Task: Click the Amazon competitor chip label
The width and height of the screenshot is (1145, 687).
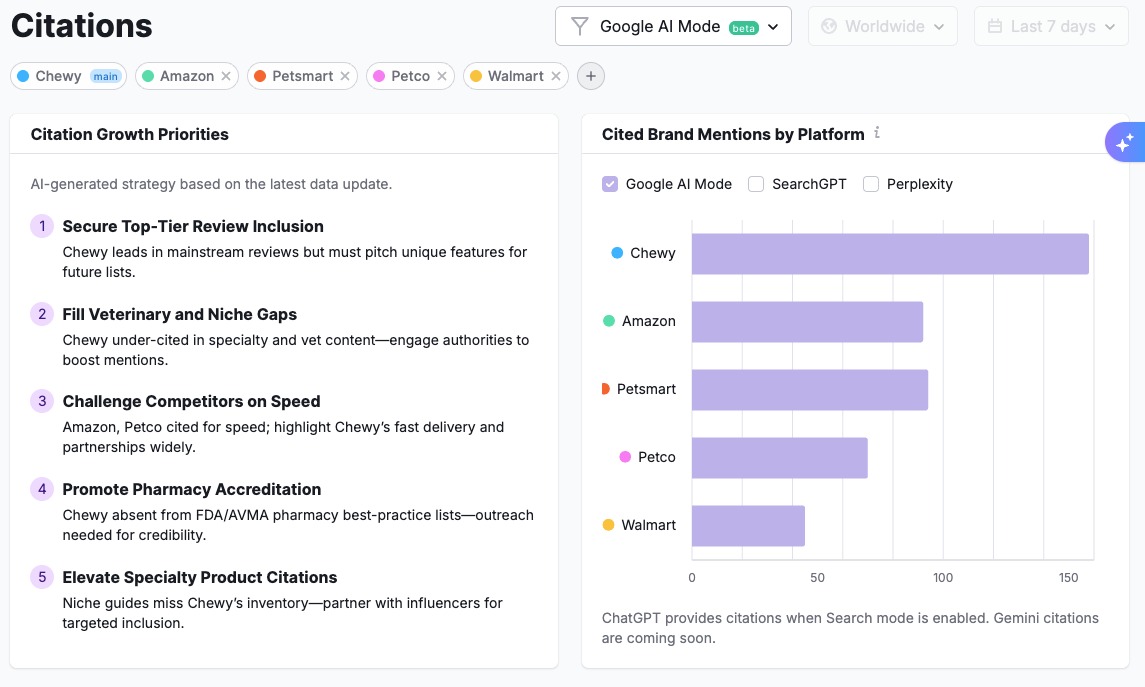Action: [187, 76]
